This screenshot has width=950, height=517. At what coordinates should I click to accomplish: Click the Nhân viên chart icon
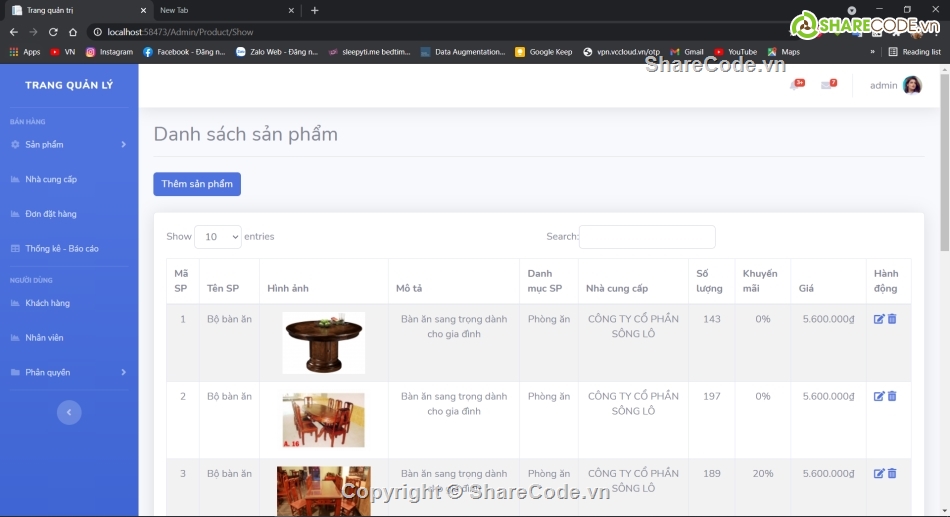pos(15,338)
